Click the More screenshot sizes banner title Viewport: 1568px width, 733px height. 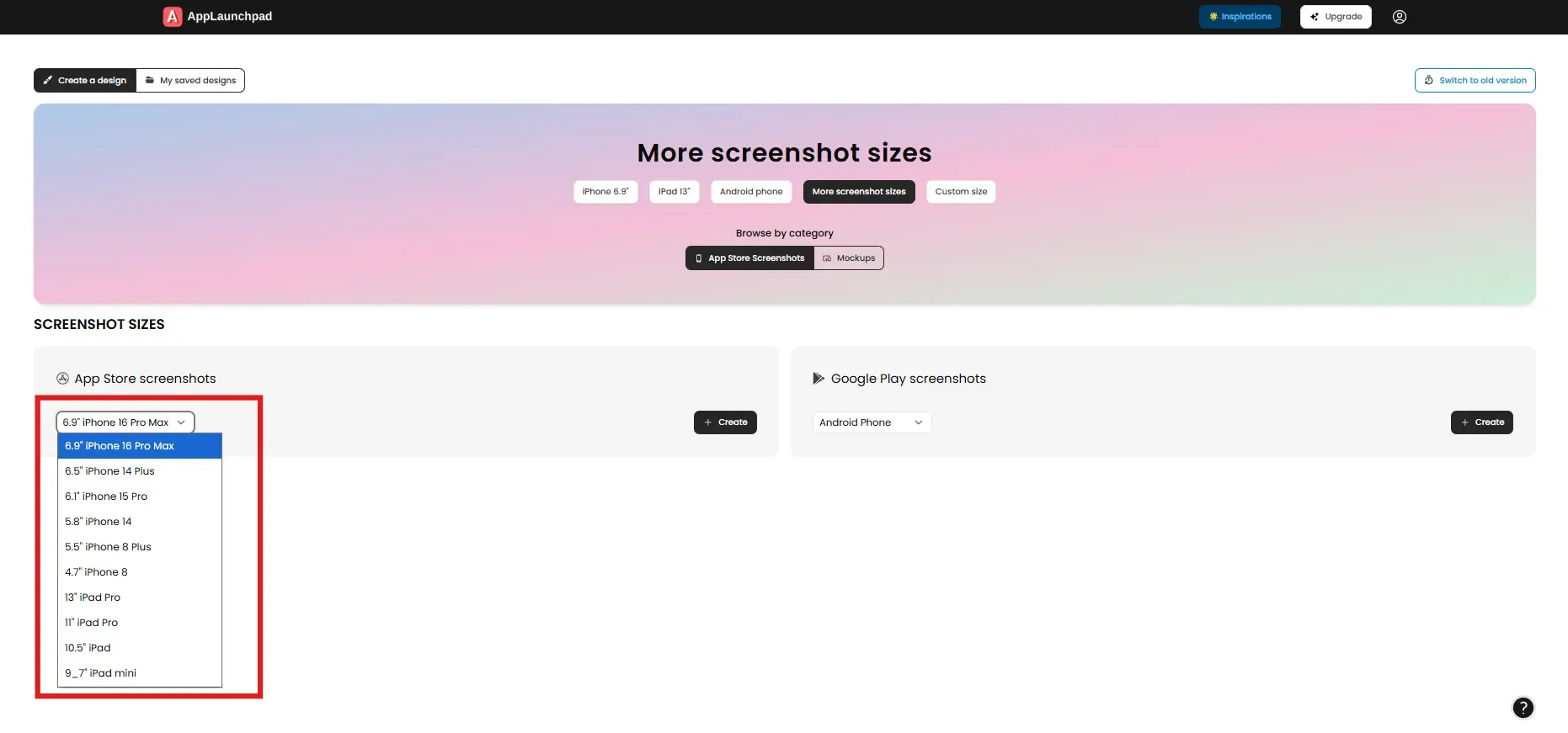[785, 153]
